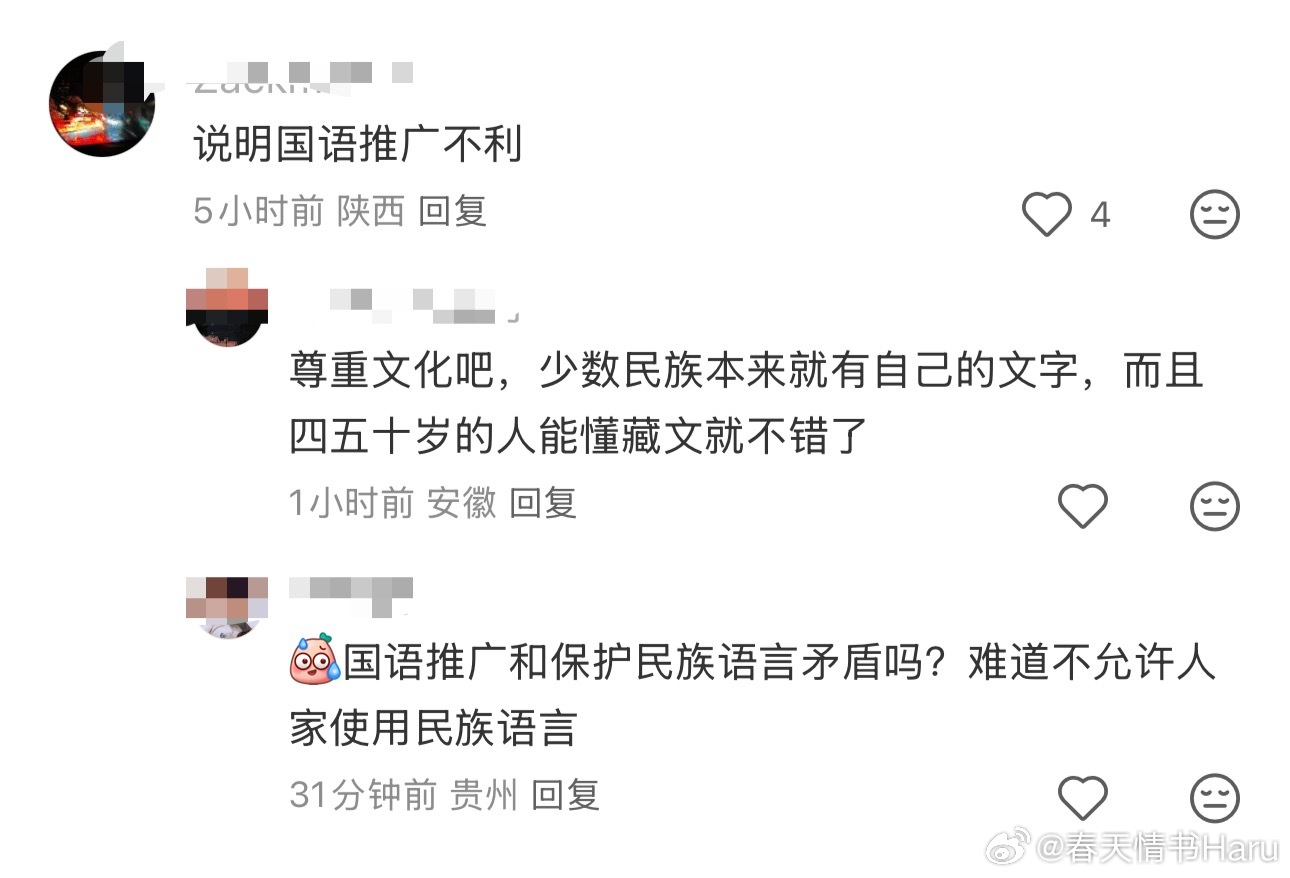Reply to the 31-minute-old Guizhou comment
This screenshot has width=1290, height=878.
click(565, 795)
